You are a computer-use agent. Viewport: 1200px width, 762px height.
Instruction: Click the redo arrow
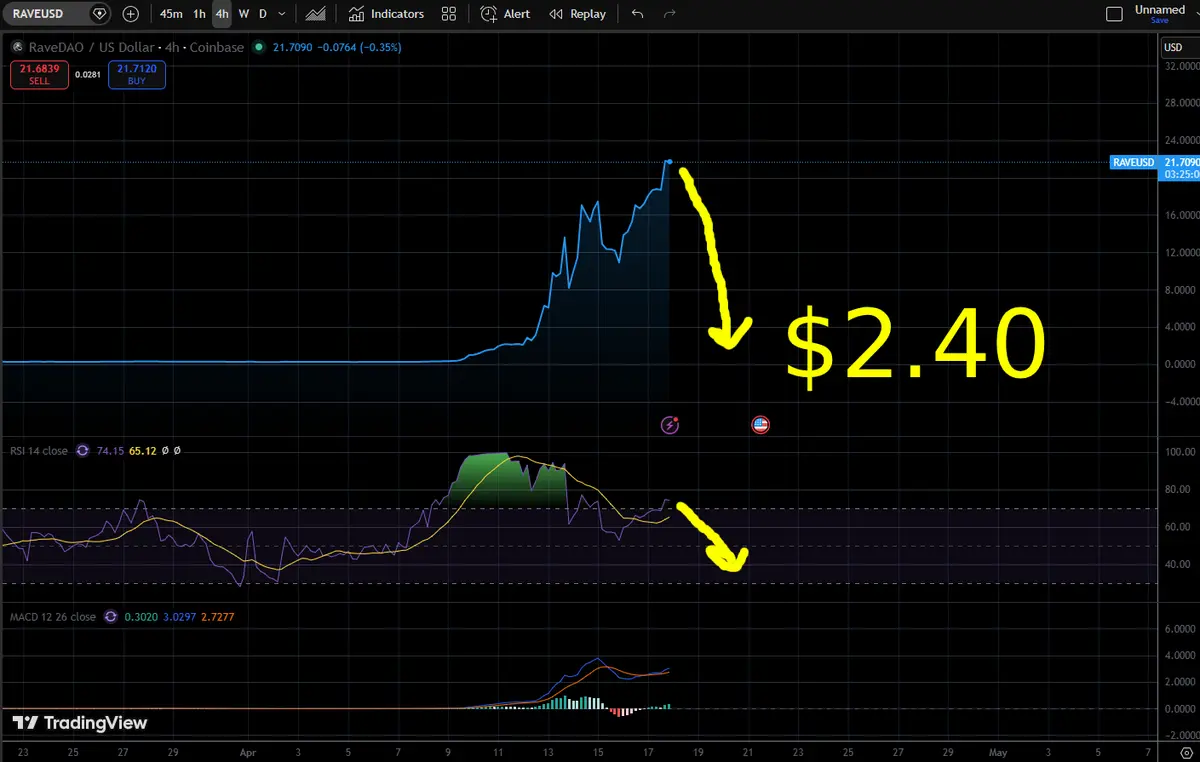pyautogui.click(x=670, y=14)
